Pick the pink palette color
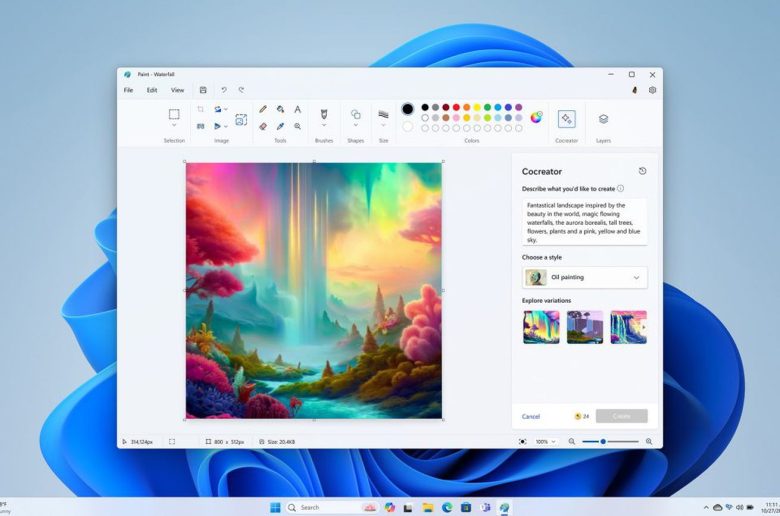 pos(456,118)
